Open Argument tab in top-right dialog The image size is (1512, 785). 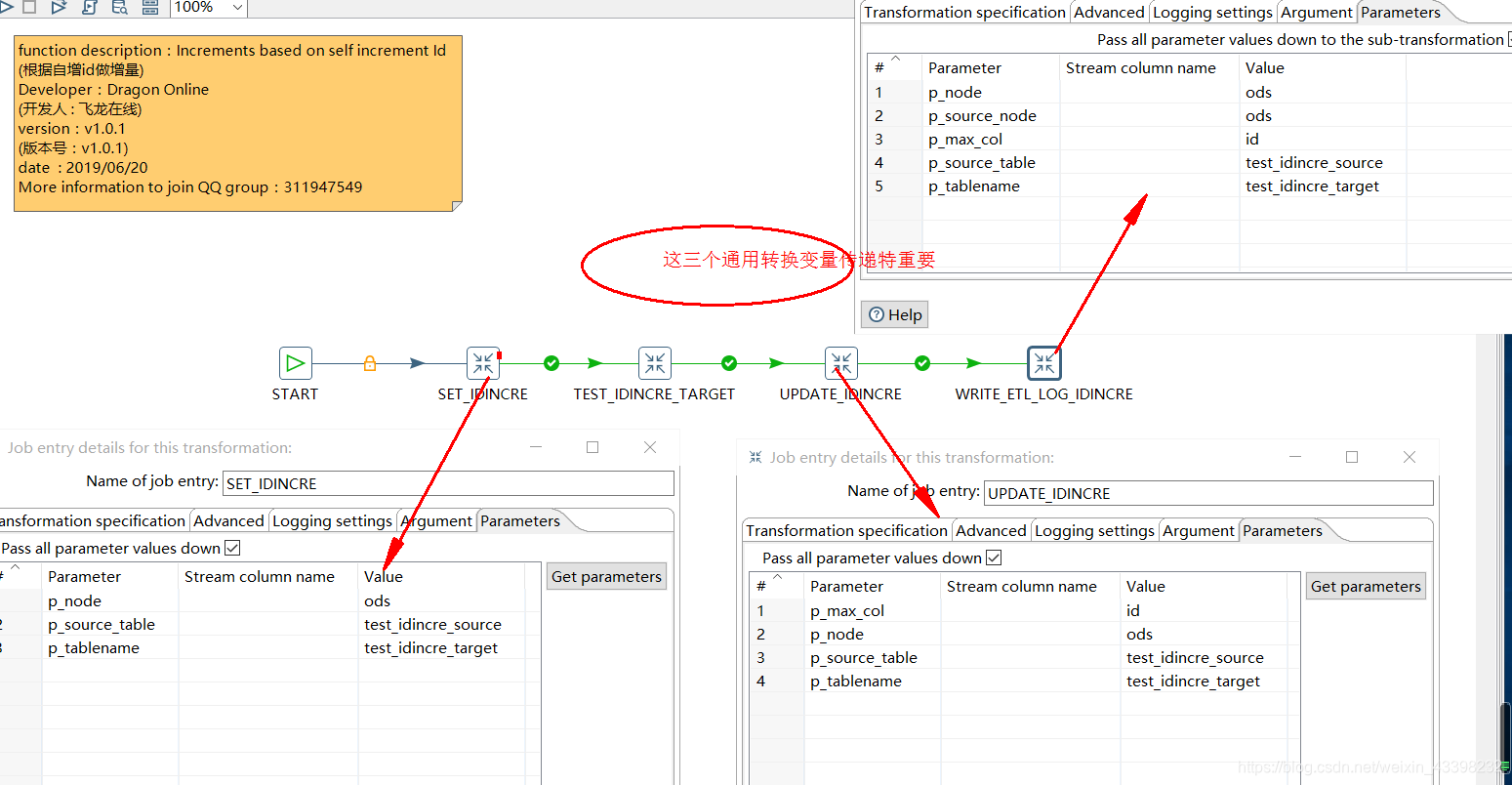[1317, 13]
